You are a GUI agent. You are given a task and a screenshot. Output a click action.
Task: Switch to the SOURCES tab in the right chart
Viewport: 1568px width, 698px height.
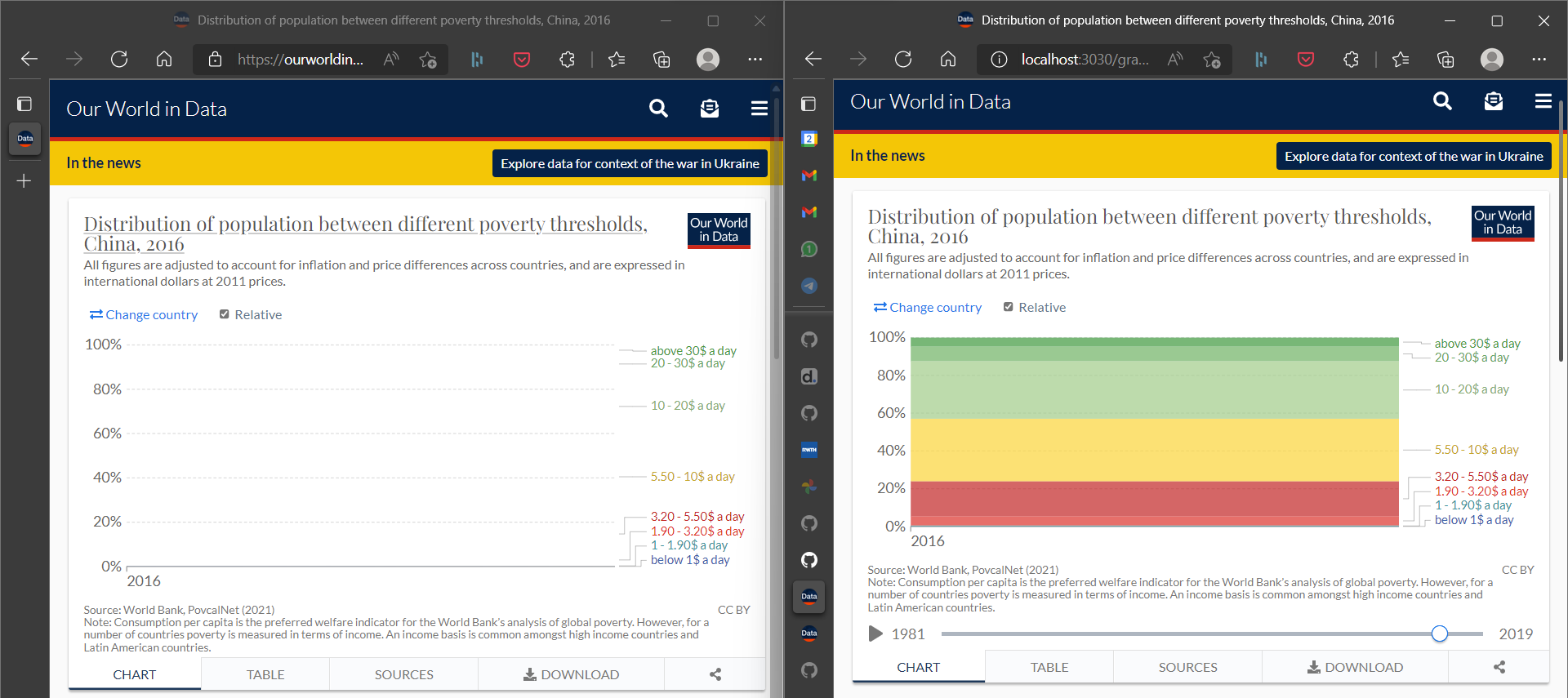click(1188, 667)
